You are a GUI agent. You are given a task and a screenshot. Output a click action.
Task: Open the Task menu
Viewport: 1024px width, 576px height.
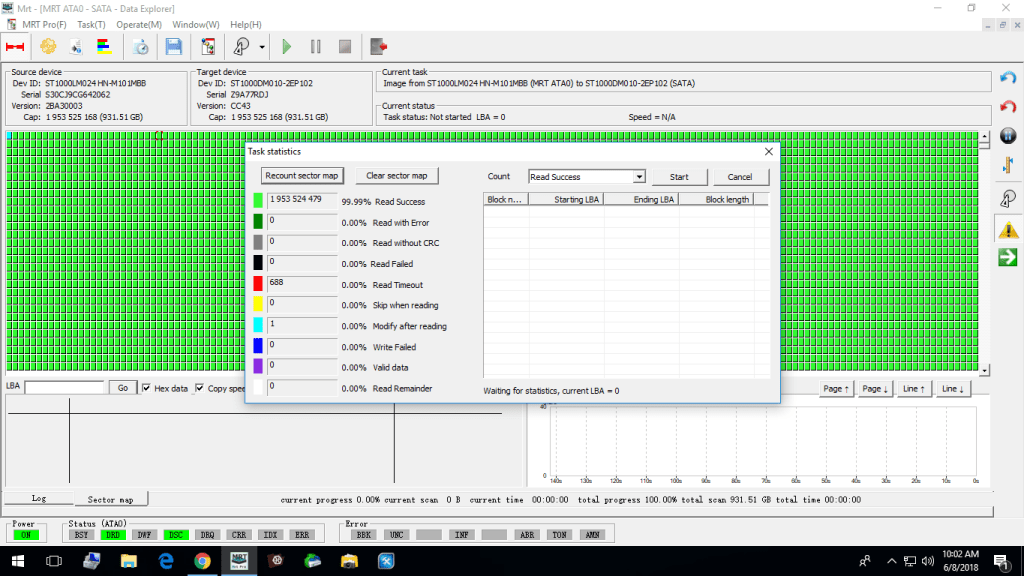click(91, 24)
